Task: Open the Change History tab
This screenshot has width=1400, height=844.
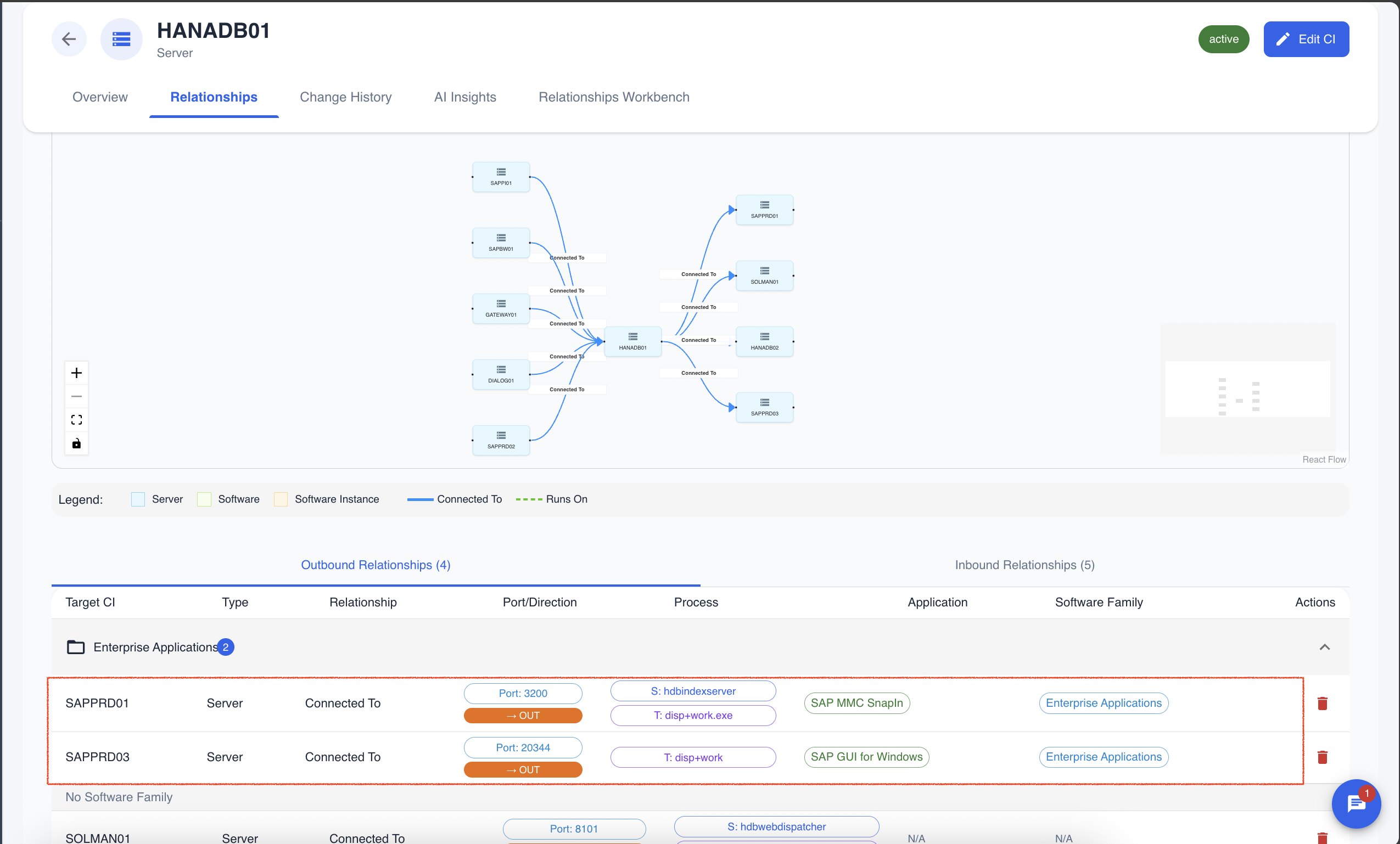Action: 345,97
